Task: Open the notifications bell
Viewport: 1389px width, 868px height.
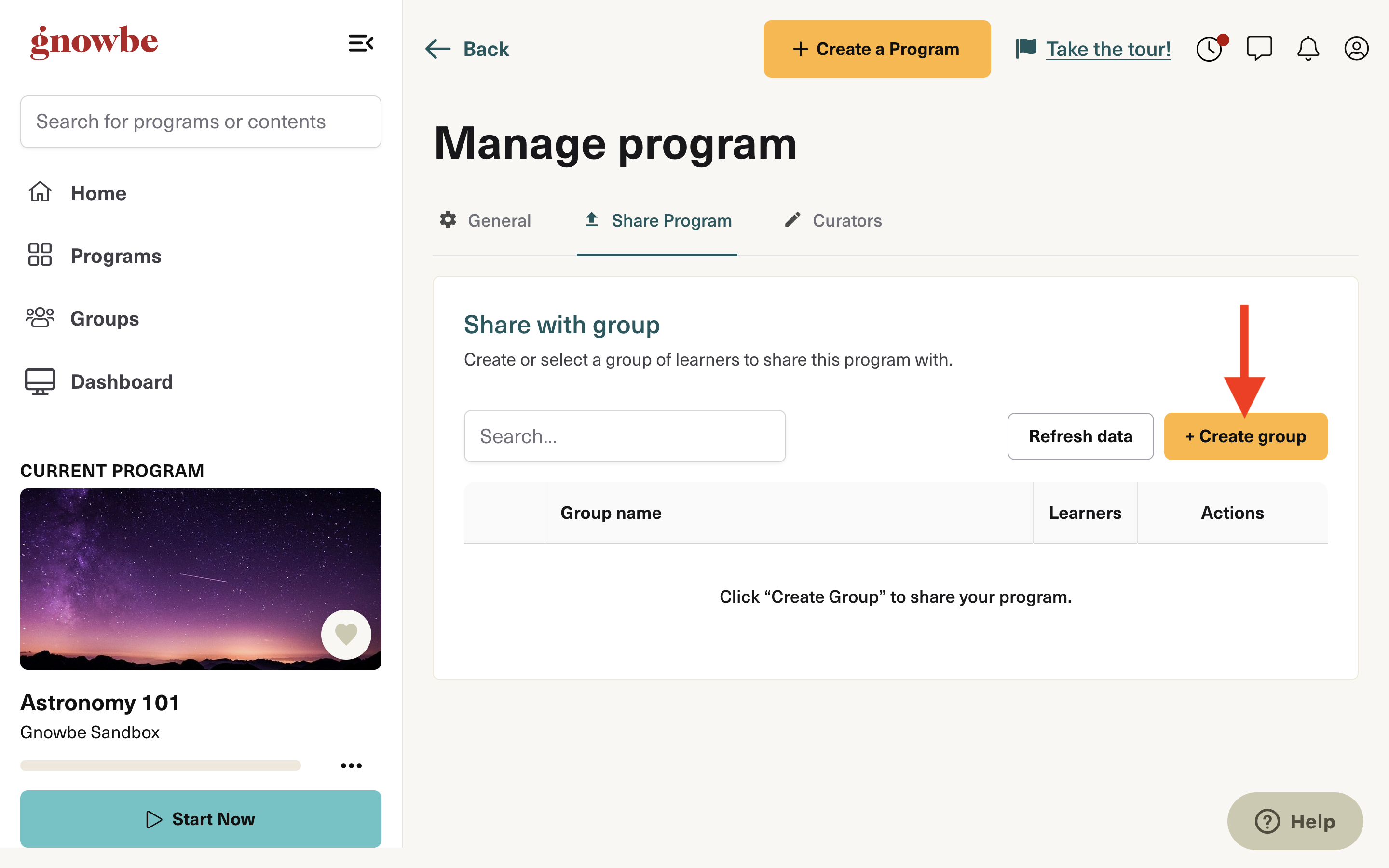Action: pos(1308,49)
